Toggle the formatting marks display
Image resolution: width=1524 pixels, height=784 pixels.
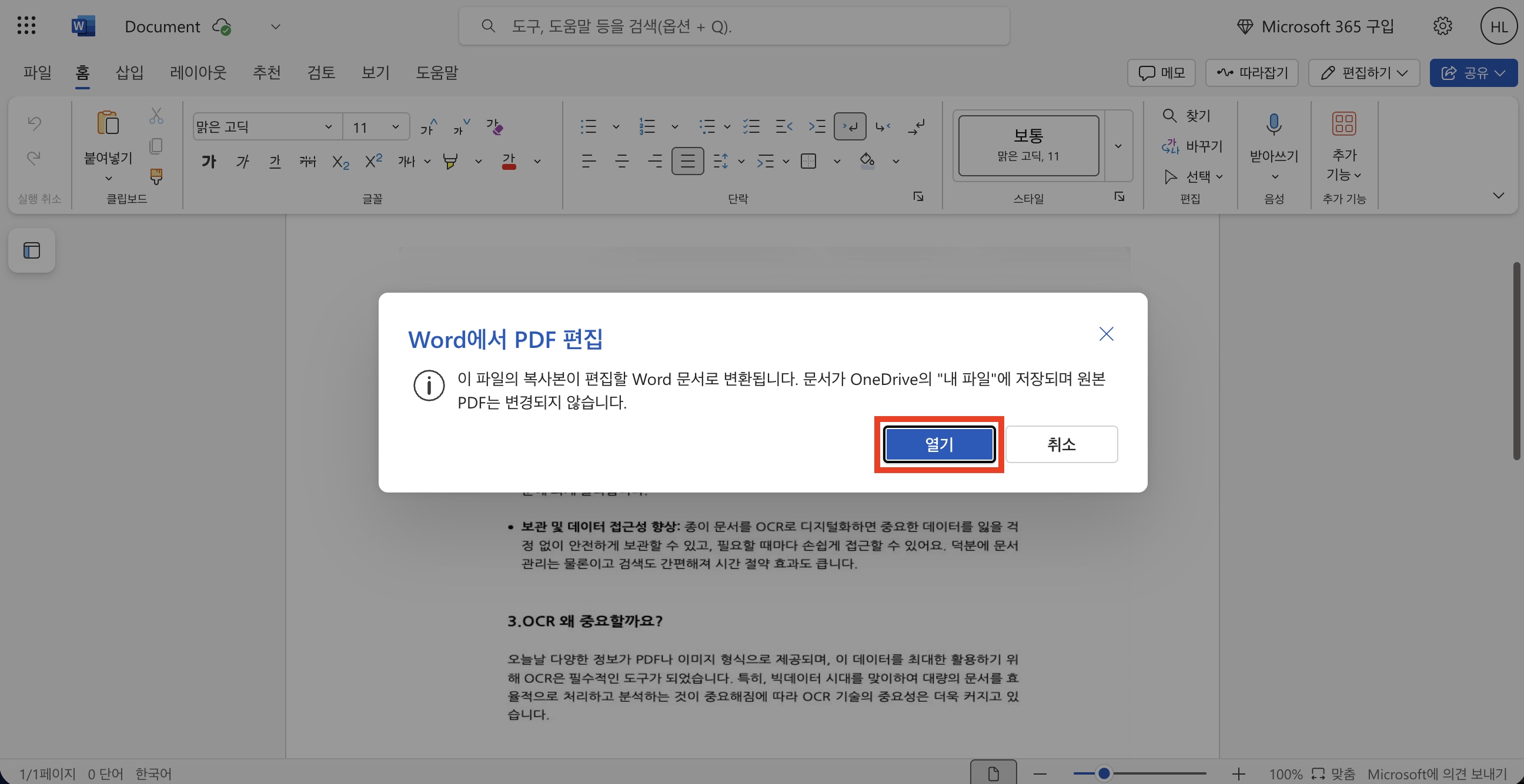(x=850, y=126)
